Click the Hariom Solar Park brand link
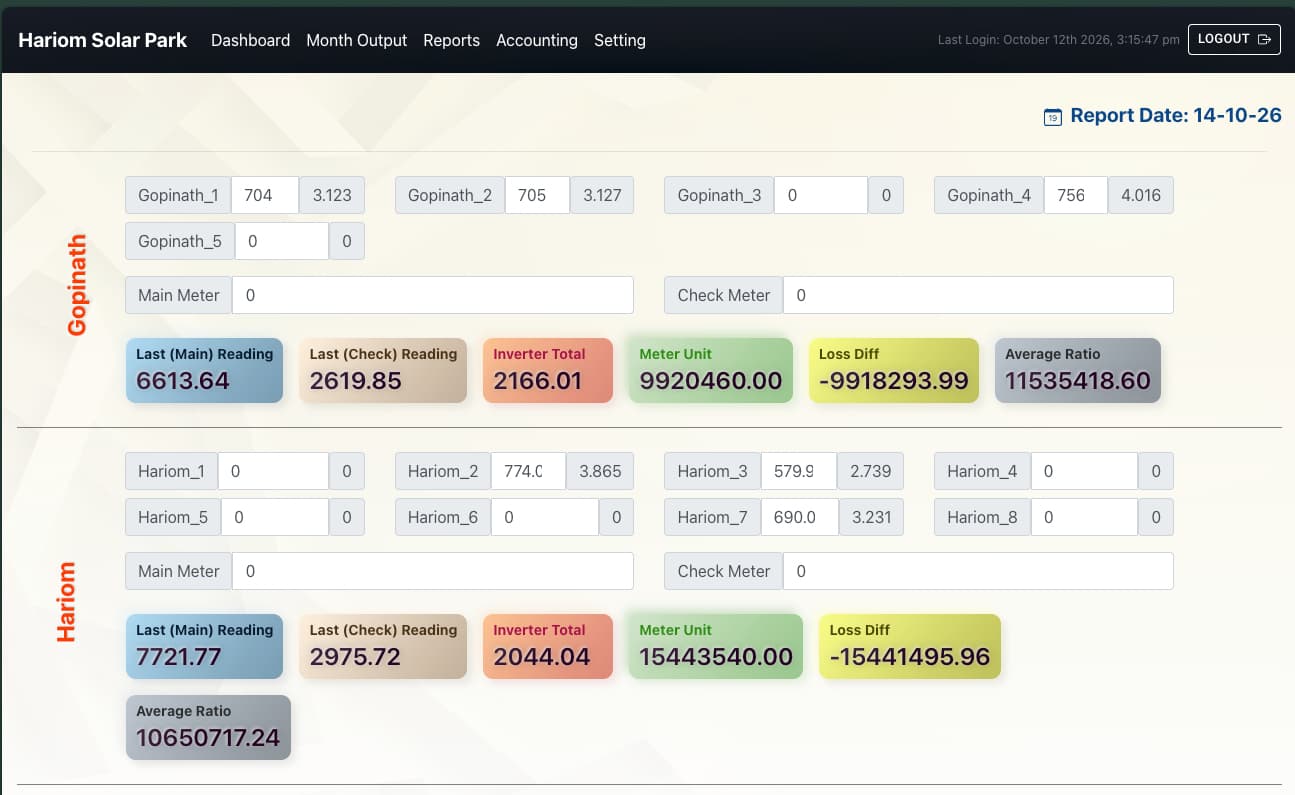Screen dimensions: 1295x795 (103, 40)
